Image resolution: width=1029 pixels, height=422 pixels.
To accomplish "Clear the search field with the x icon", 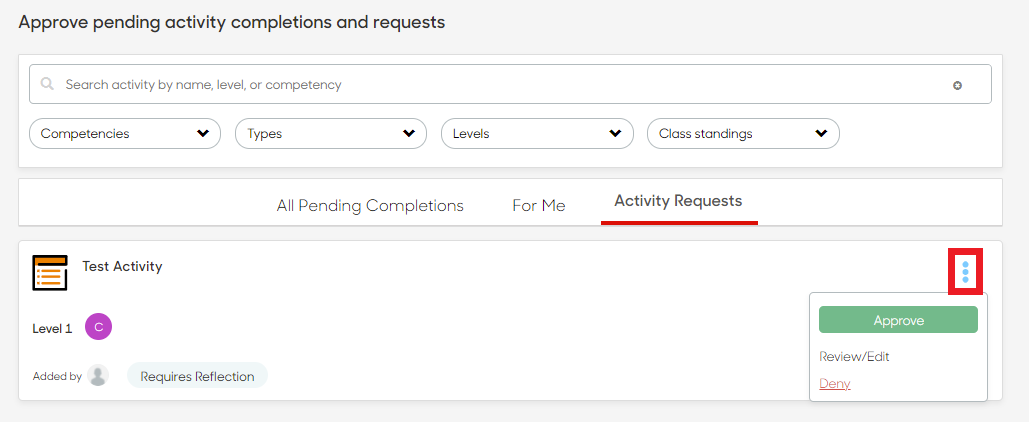I will click(957, 85).
